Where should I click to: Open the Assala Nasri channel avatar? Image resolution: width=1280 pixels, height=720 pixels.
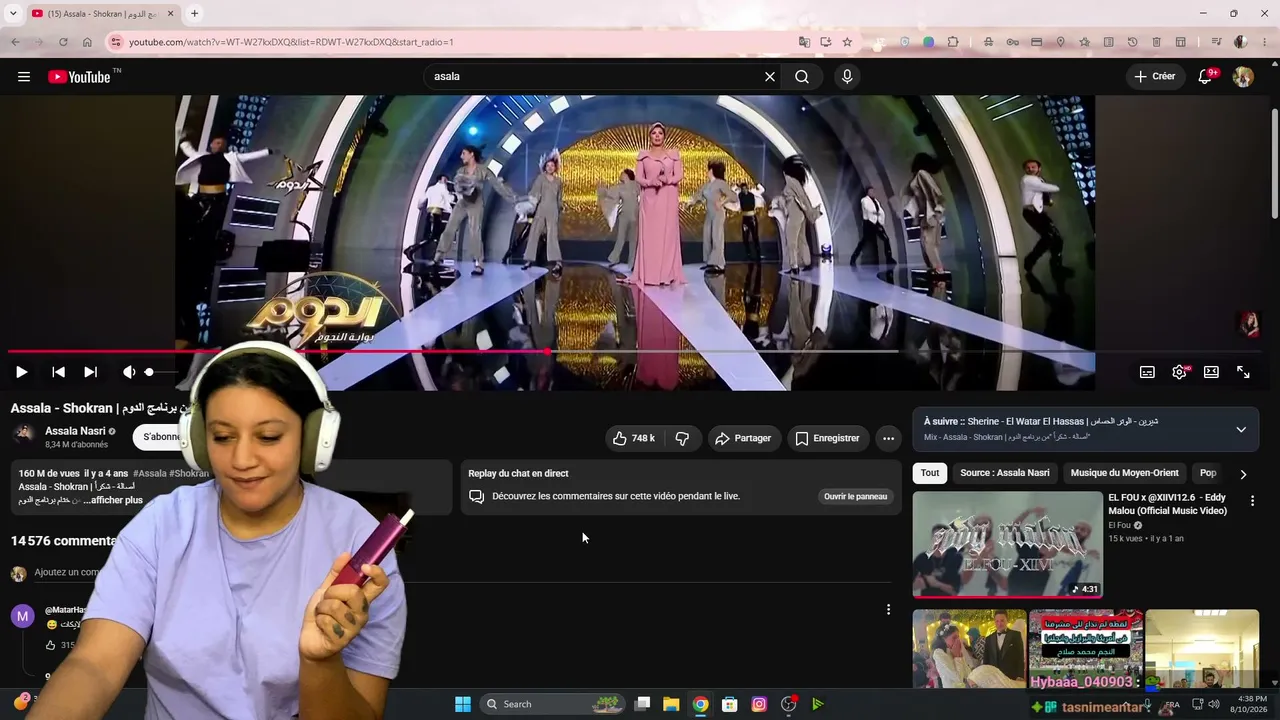24,435
